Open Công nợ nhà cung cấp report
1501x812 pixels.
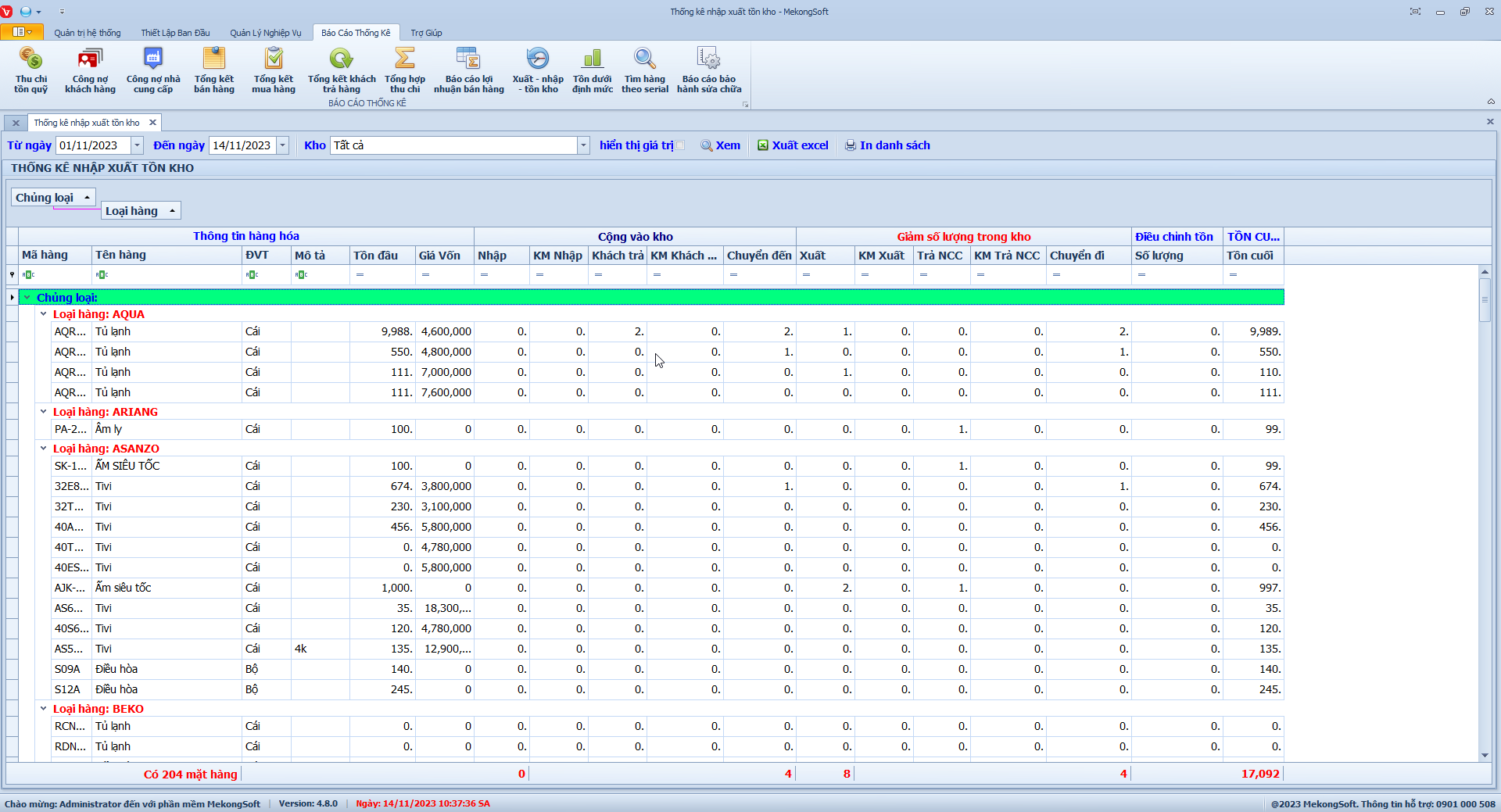153,70
